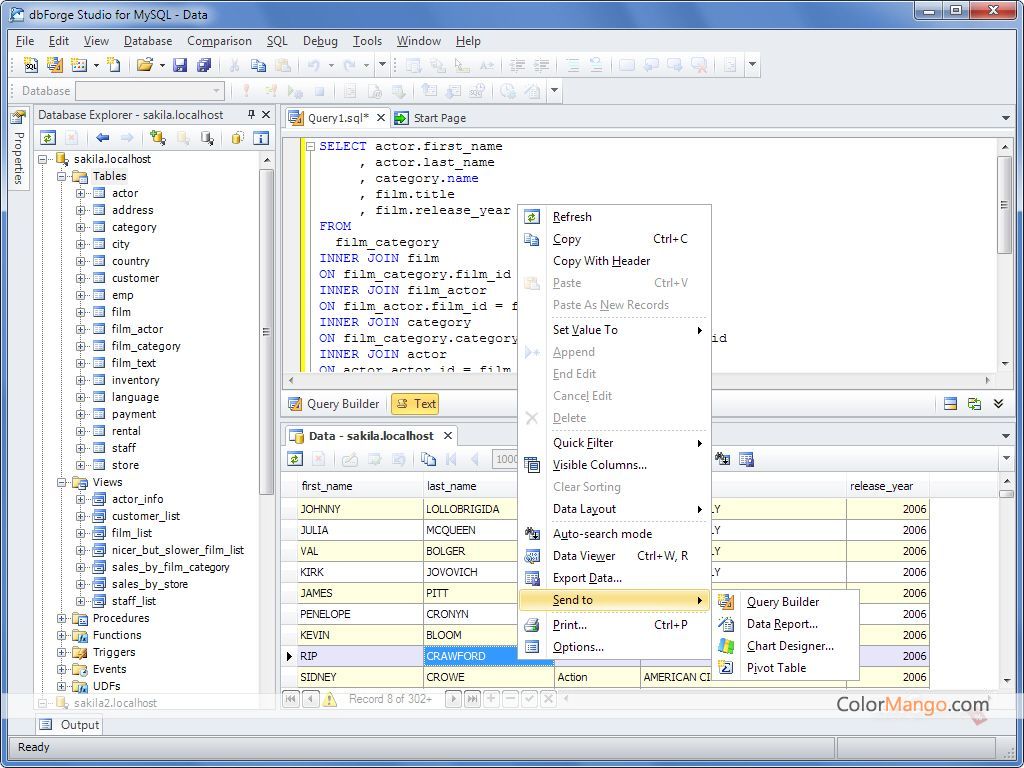Go to first record in navigator

point(291,699)
